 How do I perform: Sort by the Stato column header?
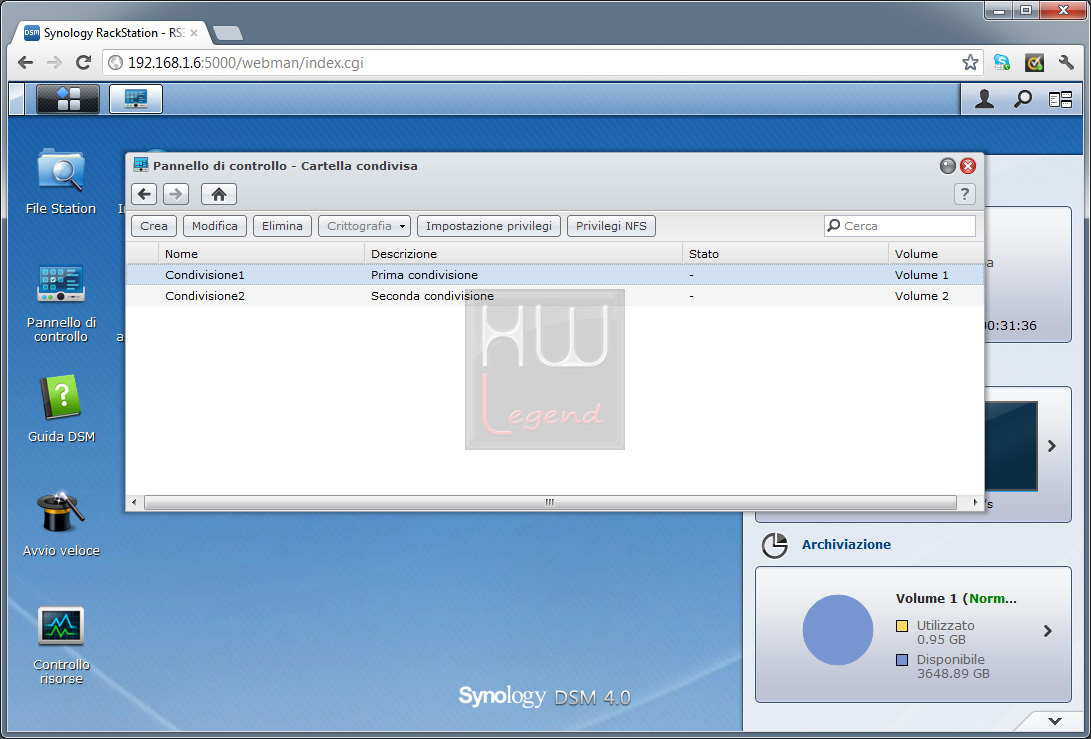coord(785,254)
